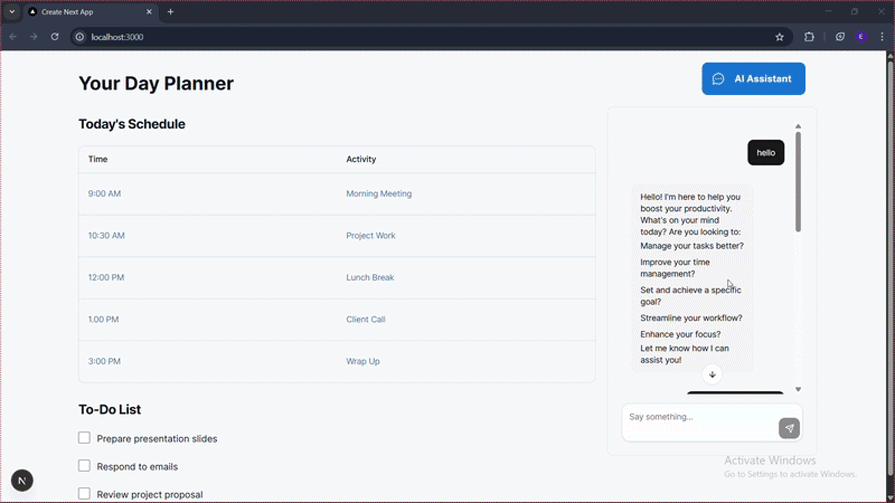Tick the Respond to emails checkbox
895x503 pixels.
pos(84,466)
